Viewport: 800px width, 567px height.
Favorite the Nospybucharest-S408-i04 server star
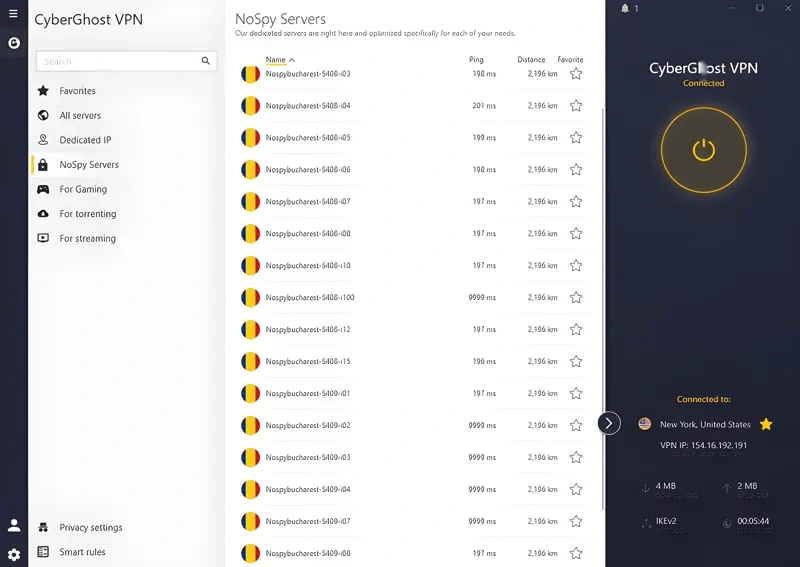click(576, 106)
